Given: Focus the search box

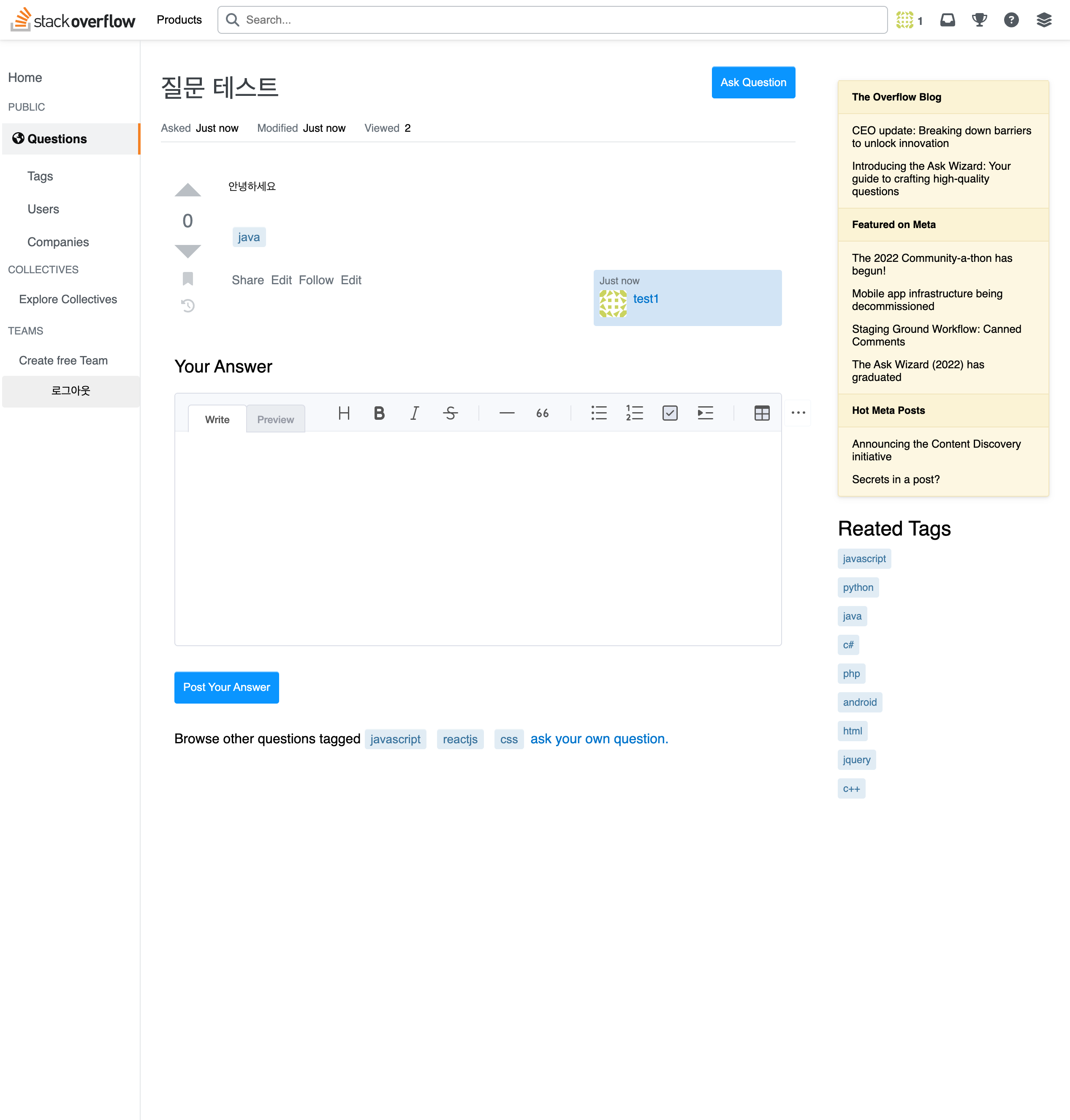Looking at the screenshot, I should click(x=552, y=20).
